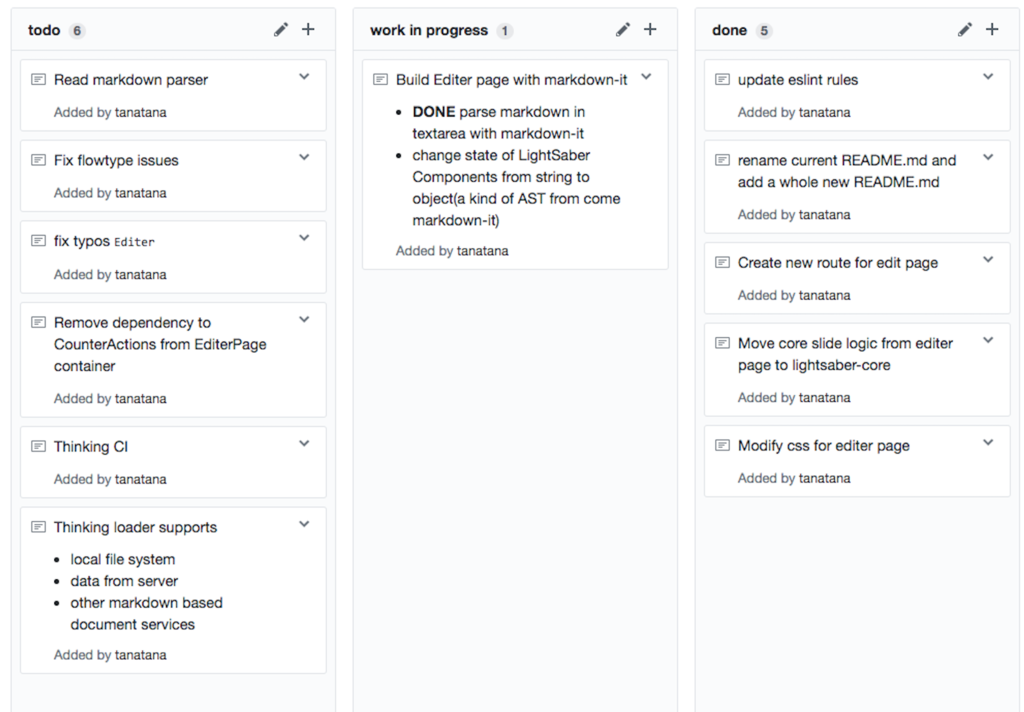Click tanatana link on Move core slide card
The height and width of the screenshot is (712, 1024).
824,398
